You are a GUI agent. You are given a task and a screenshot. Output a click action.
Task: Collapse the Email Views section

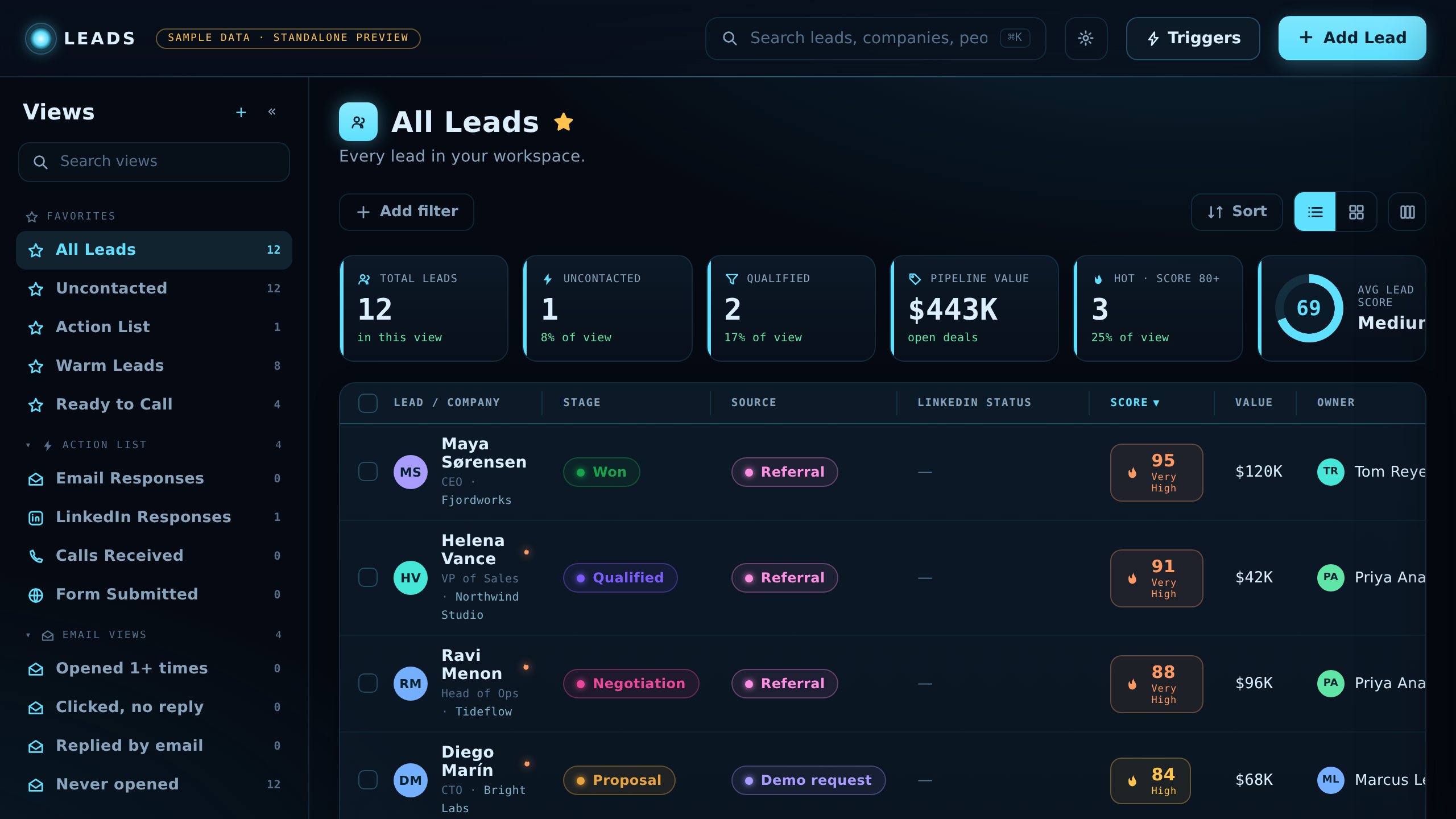click(28, 635)
